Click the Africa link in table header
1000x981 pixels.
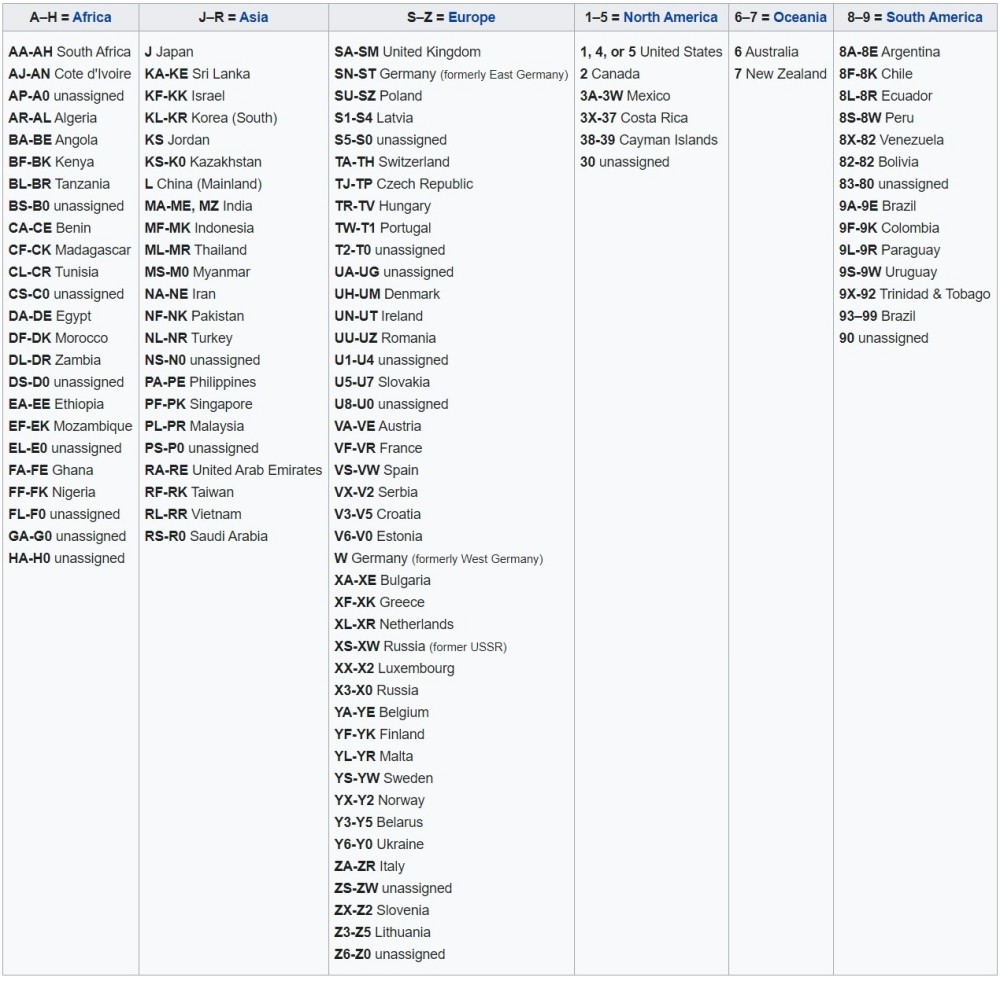tap(92, 17)
